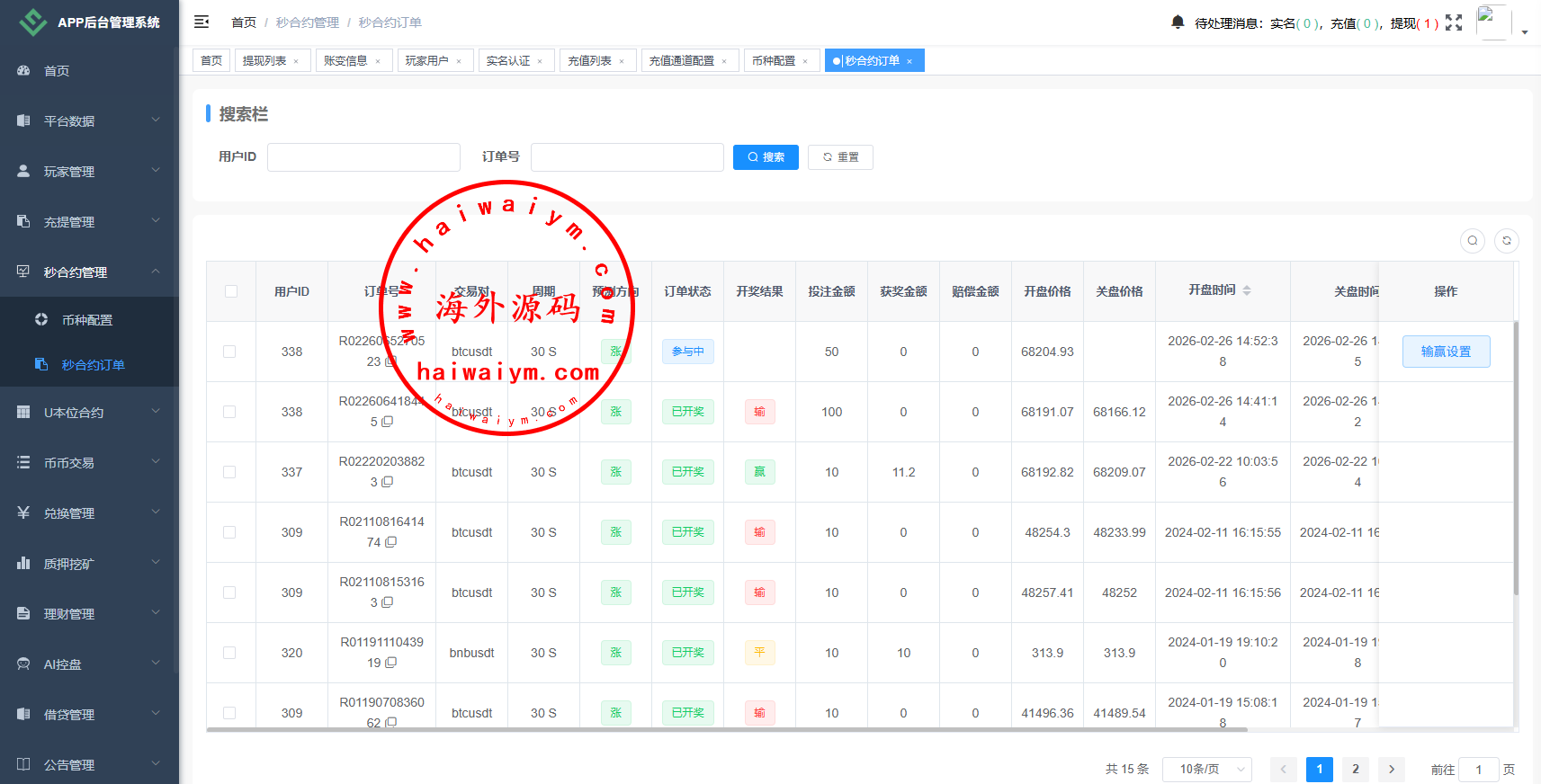Screen dimensions: 1541x784
Task: Click the blue 搜索 button
Action: tap(766, 157)
